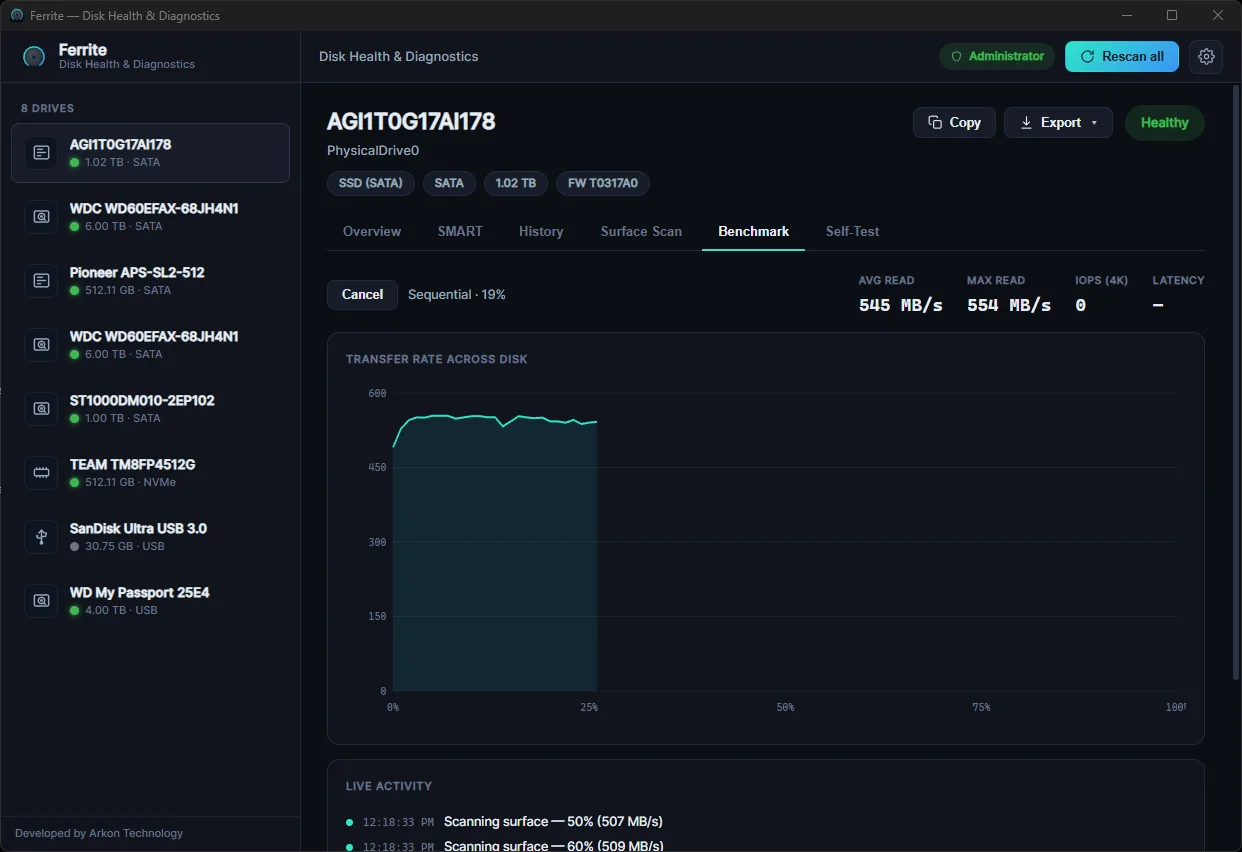Click the SSD (SATA) chip
Screen dimensions: 1242x852
click(x=371, y=183)
